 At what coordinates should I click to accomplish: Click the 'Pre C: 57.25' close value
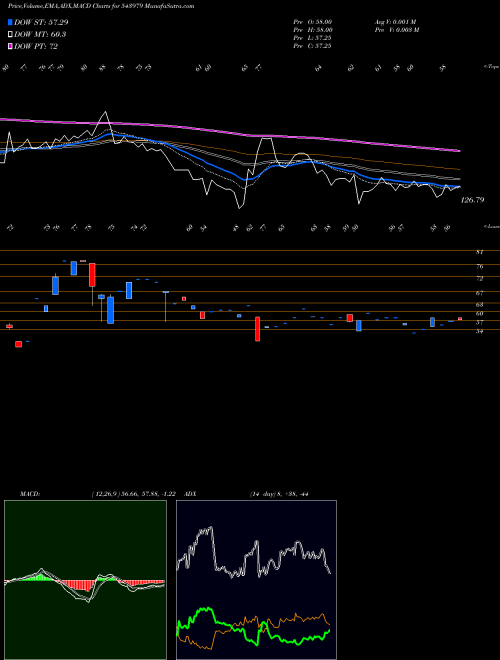pos(312,46)
